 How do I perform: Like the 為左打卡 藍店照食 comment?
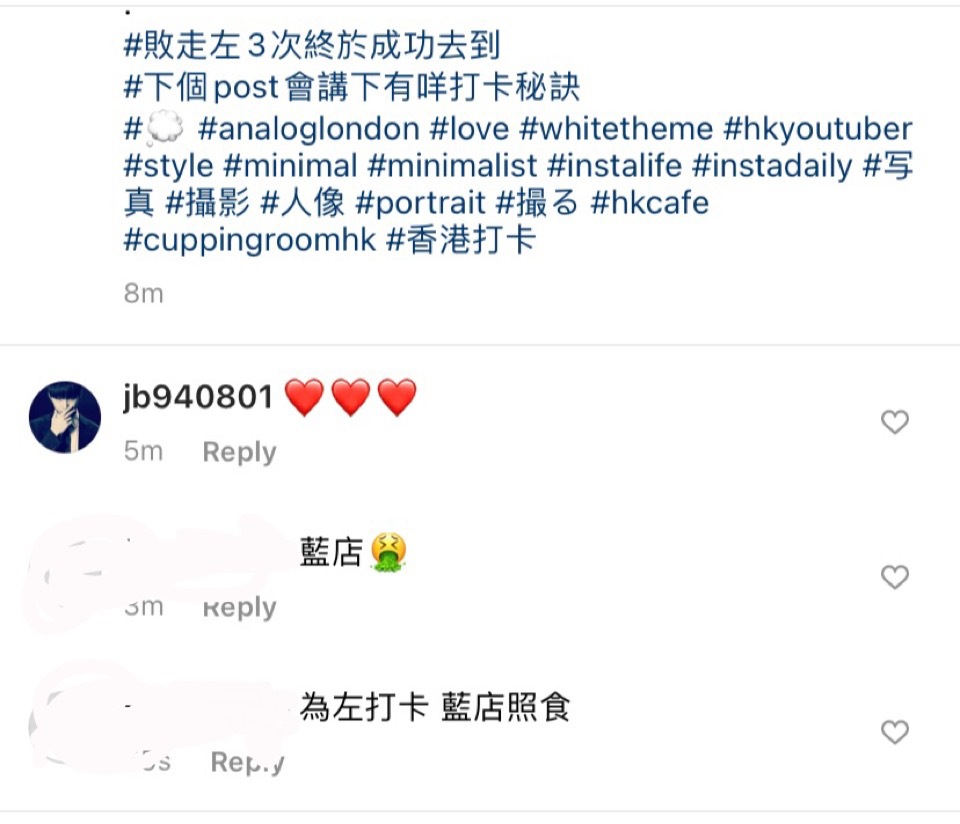pyautogui.click(x=894, y=732)
